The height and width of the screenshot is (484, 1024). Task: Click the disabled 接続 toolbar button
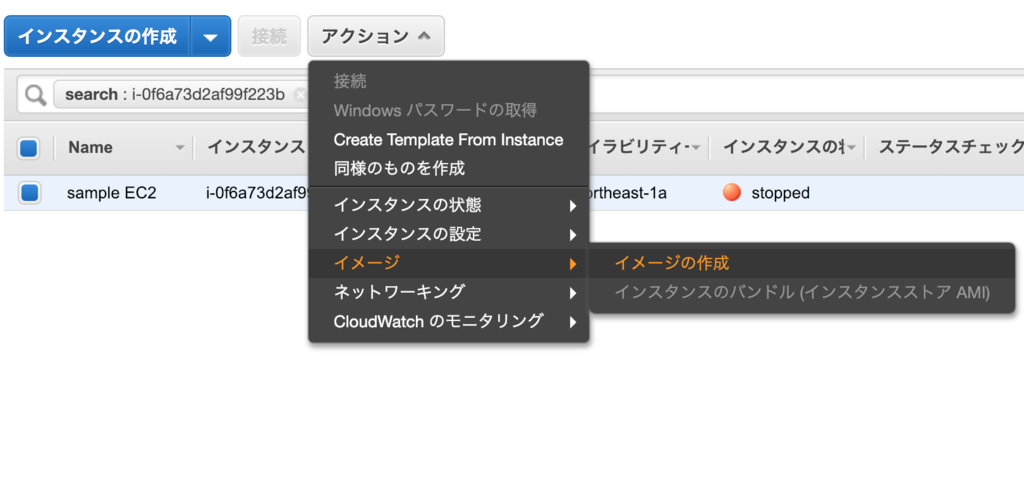pos(269,36)
